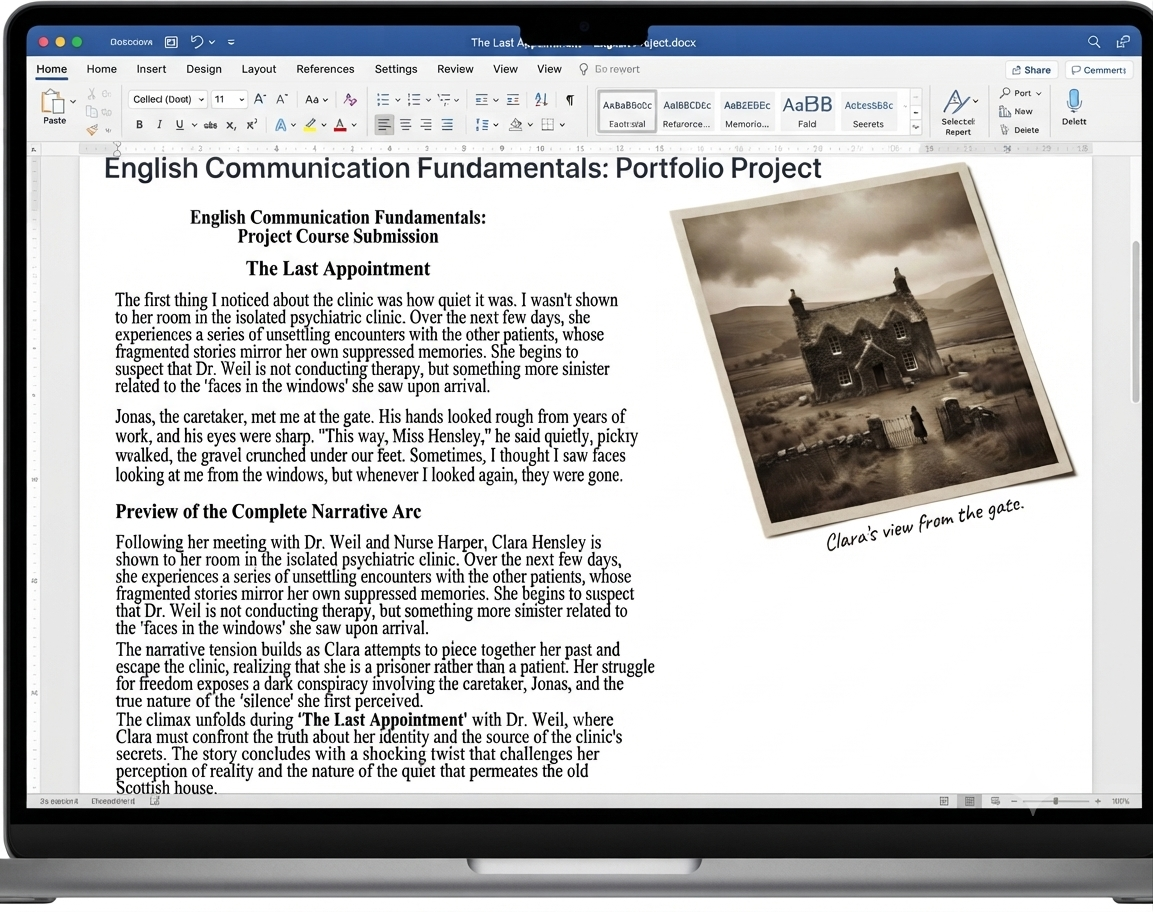Image resolution: width=1153 pixels, height=912 pixels.
Task: Click the Comments button
Action: point(1099,70)
